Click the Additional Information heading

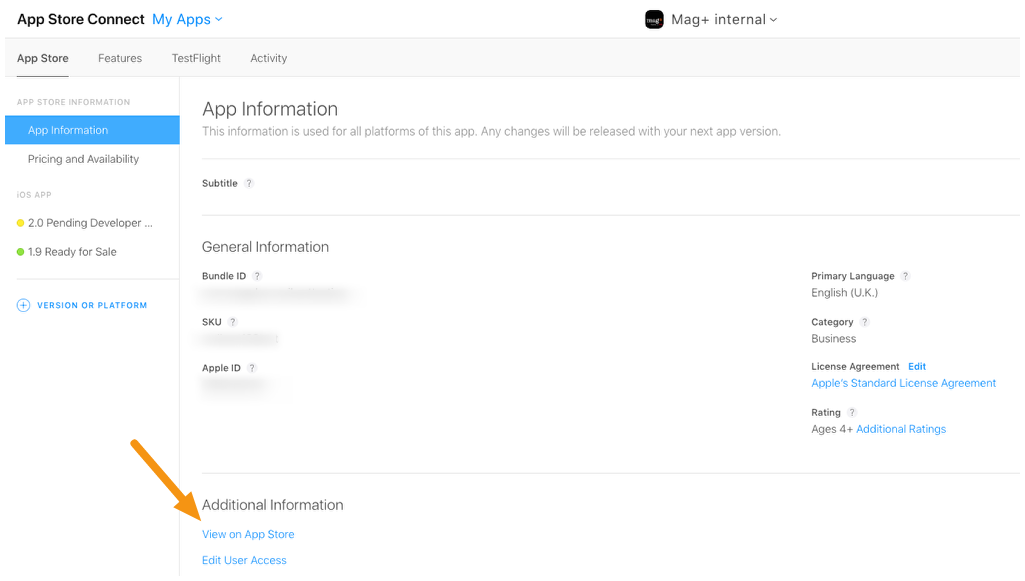272,505
